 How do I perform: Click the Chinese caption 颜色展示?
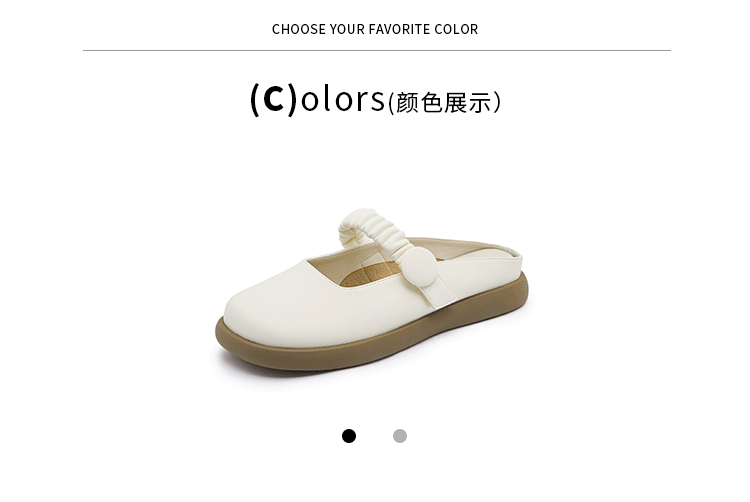(444, 102)
